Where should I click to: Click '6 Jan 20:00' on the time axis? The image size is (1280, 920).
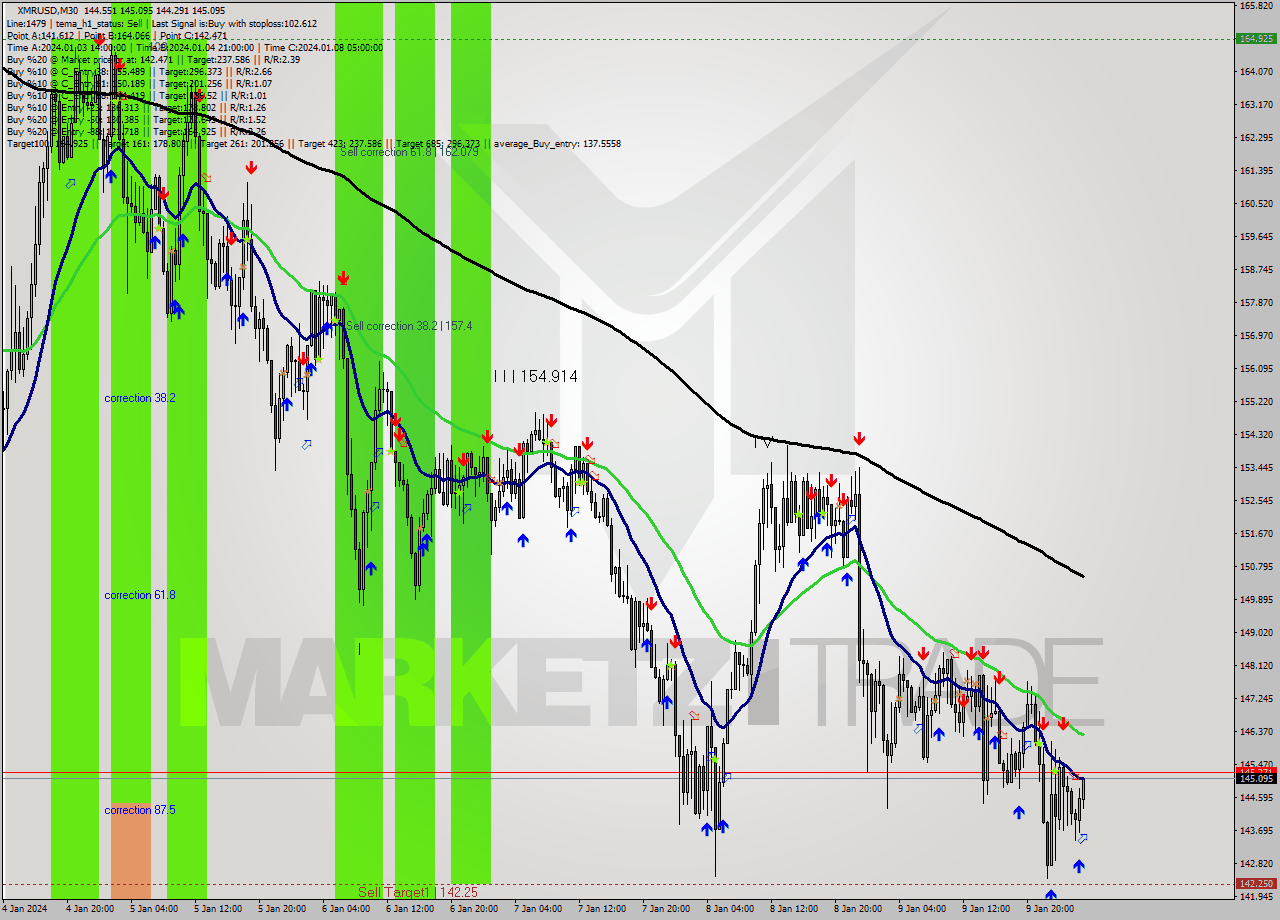tap(473, 910)
